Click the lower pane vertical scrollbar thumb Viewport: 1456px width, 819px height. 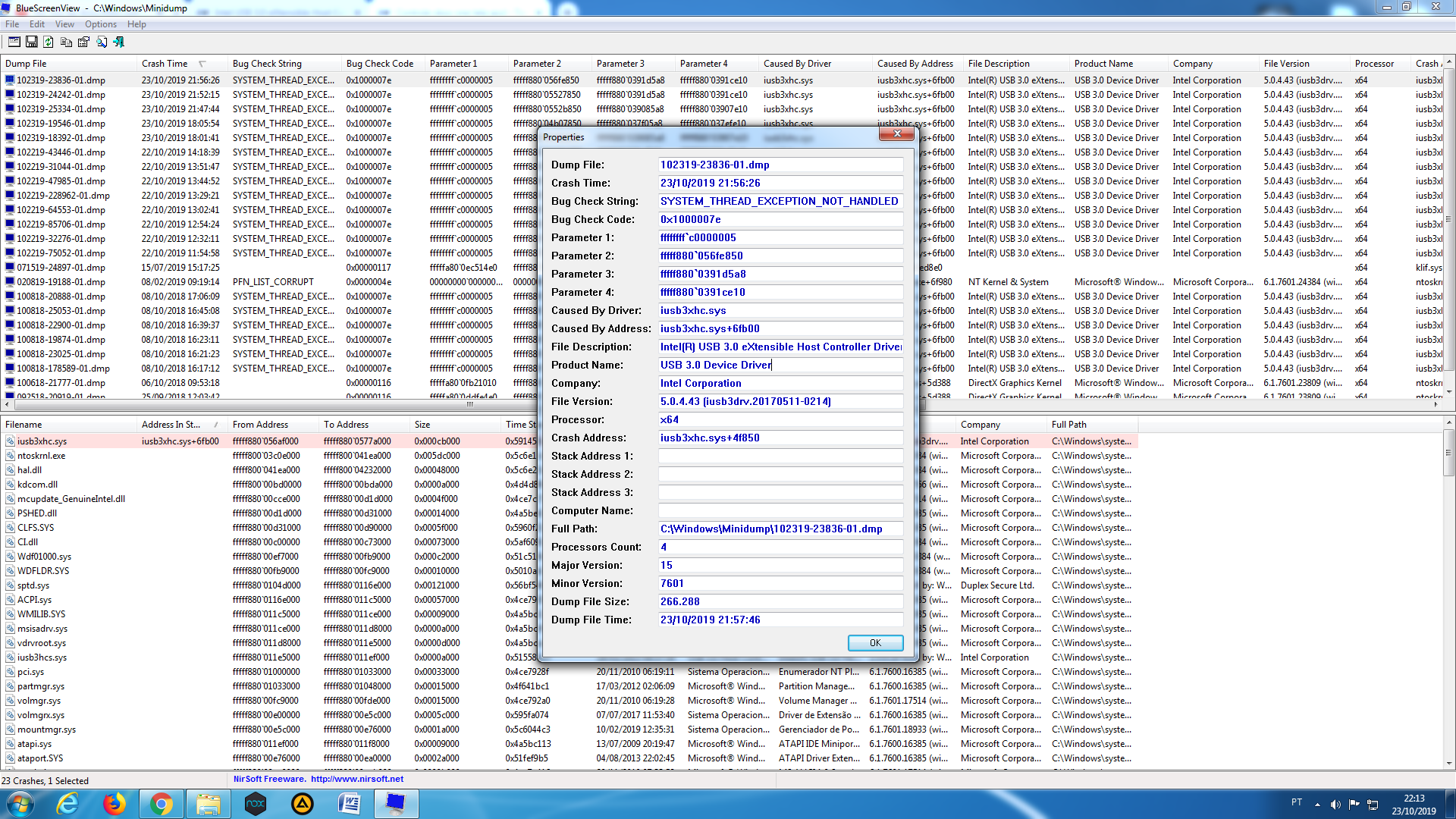(x=1448, y=453)
